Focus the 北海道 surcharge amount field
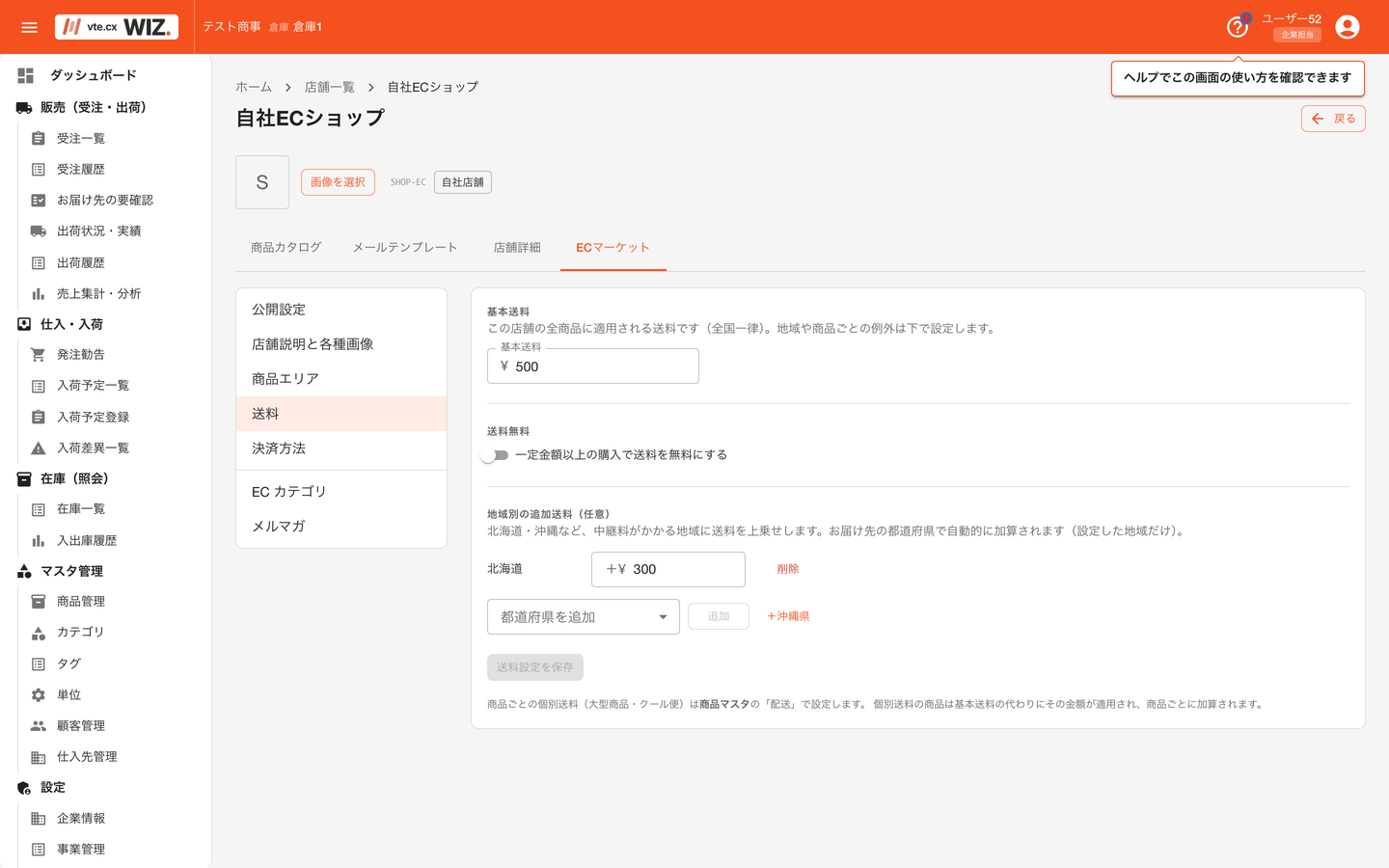Viewport: 1389px width, 868px height. (668, 570)
